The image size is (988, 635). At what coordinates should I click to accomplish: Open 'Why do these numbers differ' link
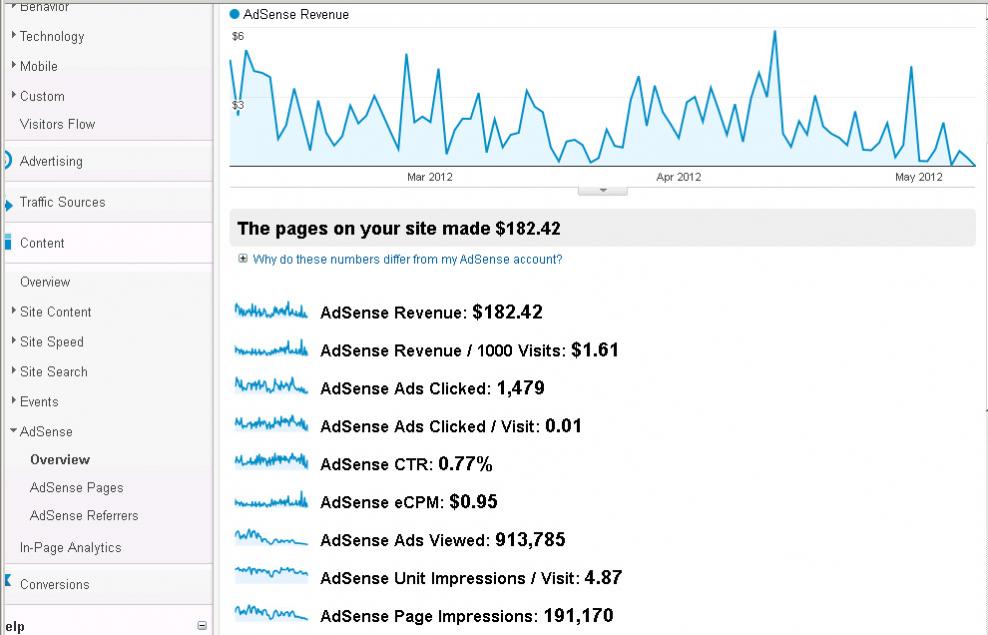[x=408, y=260]
